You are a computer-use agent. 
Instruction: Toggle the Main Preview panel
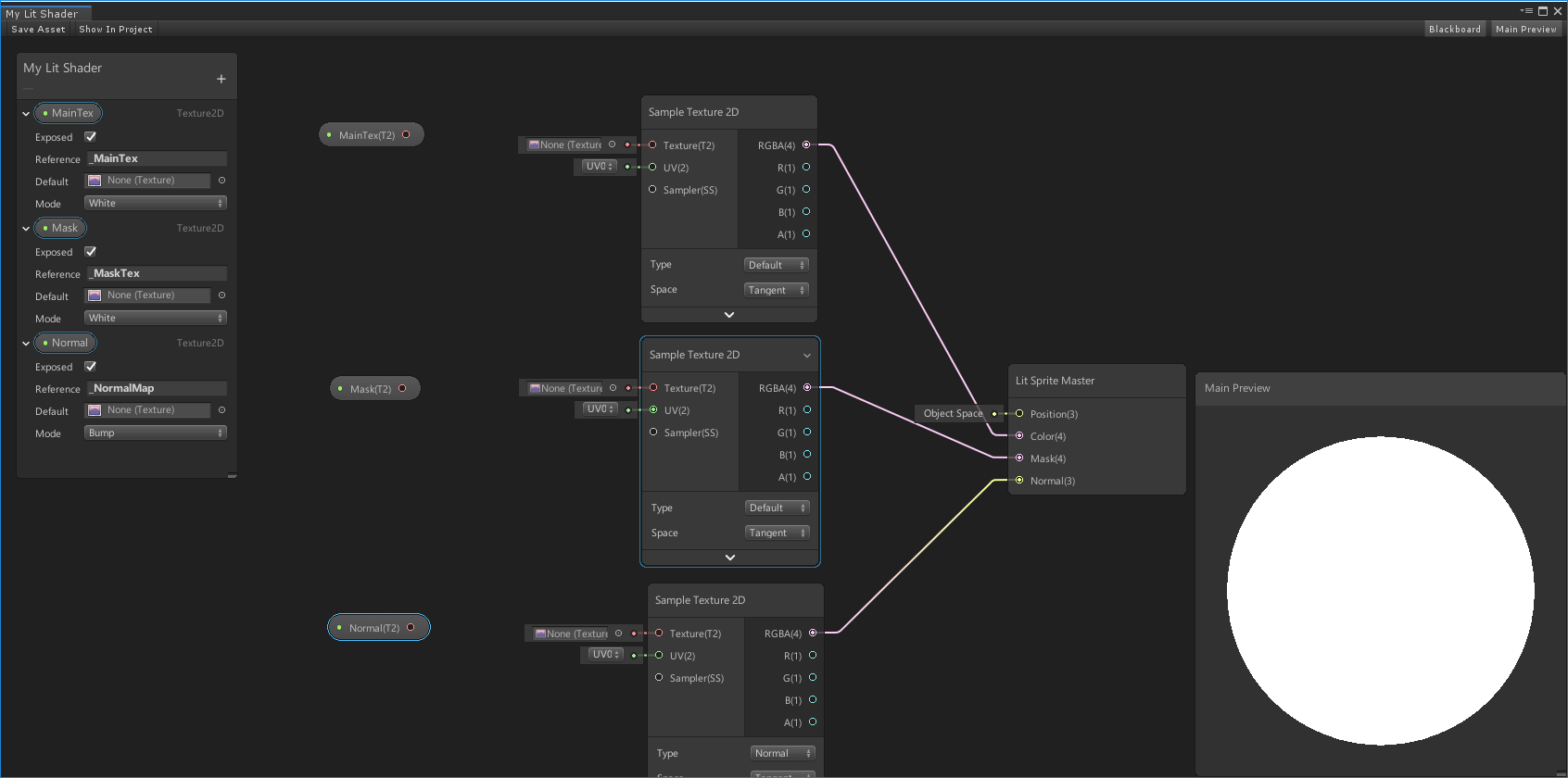pos(1525,30)
